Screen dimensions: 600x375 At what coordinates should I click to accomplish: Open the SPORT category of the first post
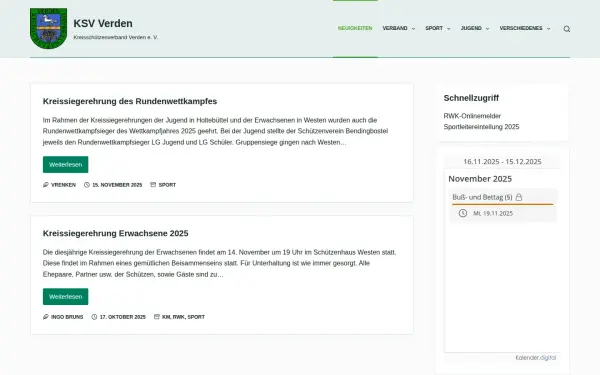click(167, 185)
